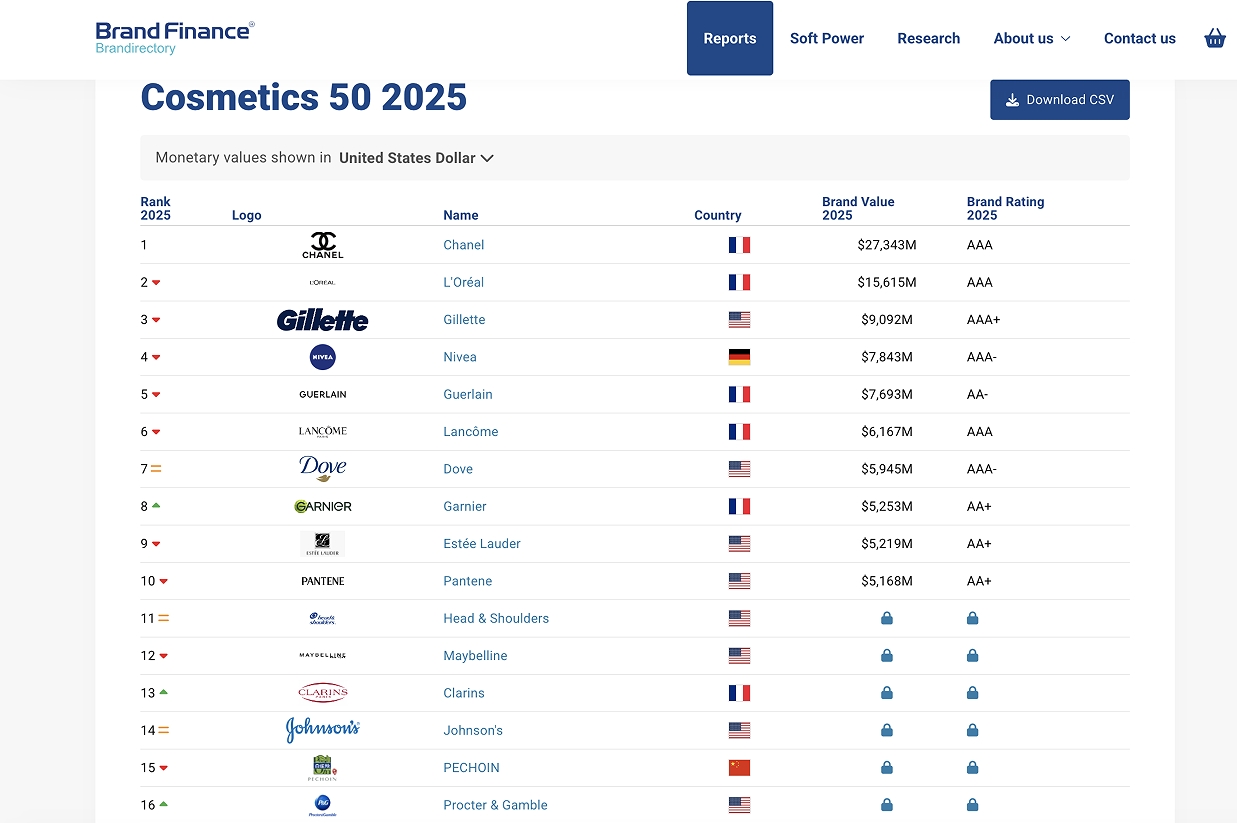Click the brand rating lock for PECHOIN
Image resolution: width=1237 pixels, height=823 pixels.
coord(973,768)
